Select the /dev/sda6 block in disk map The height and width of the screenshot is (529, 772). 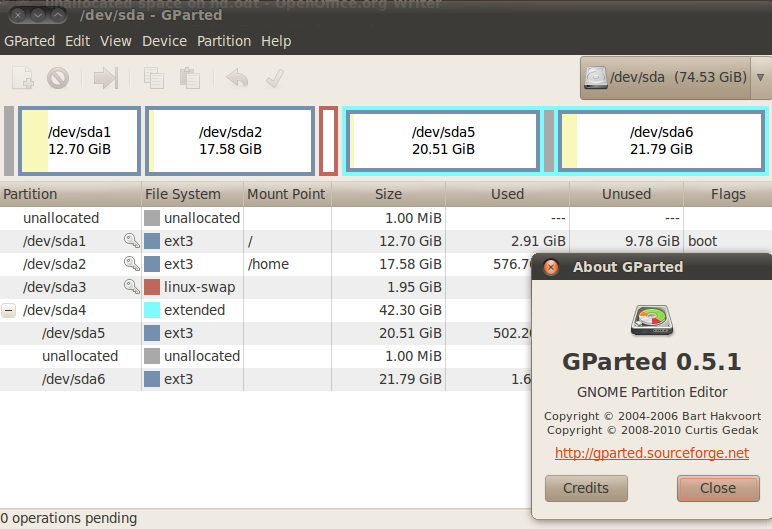[x=661, y=141]
